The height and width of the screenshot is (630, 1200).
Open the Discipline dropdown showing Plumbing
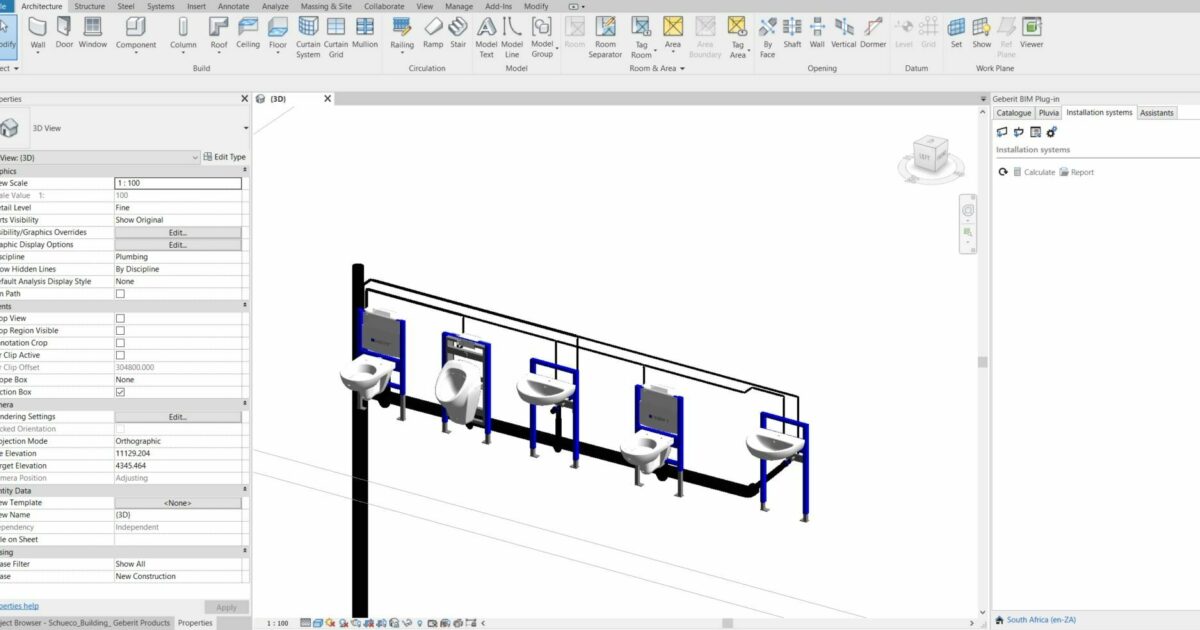pyautogui.click(x=178, y=256)
